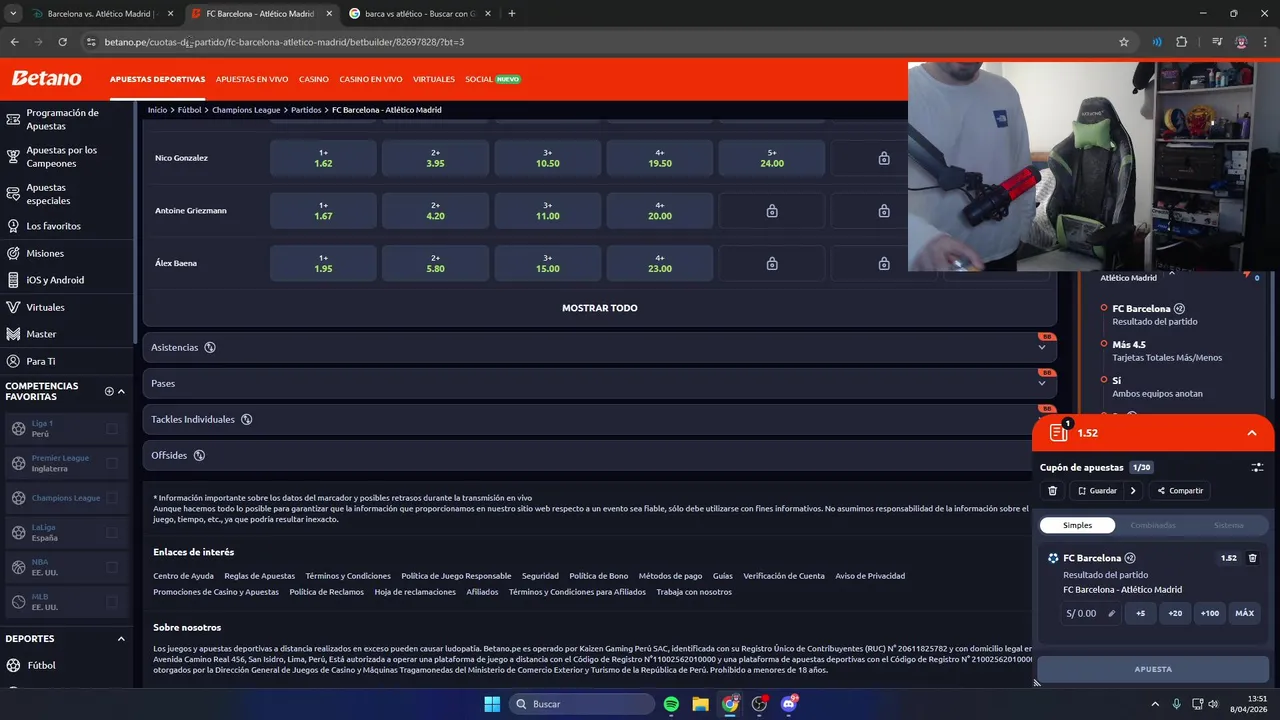
Task: Collapse the bet slip panel chevron
Action: (x=1252, y=433)
